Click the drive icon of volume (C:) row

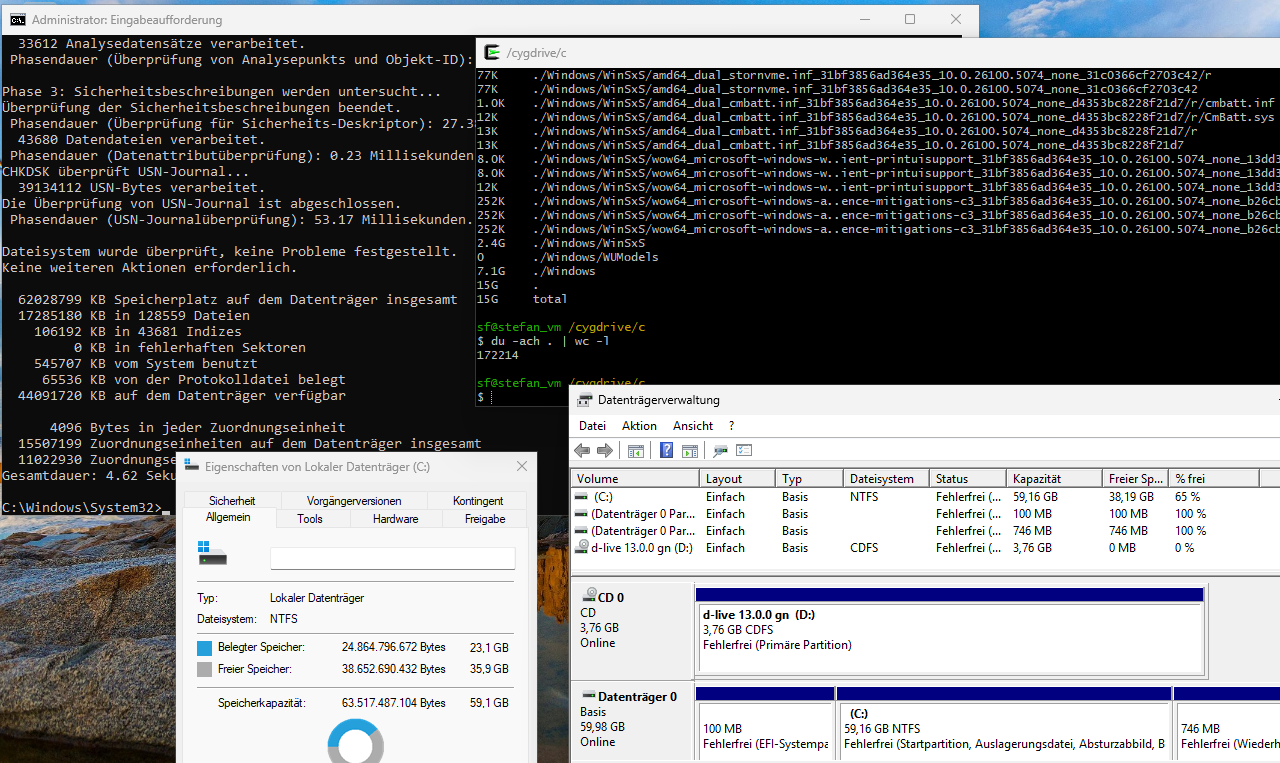(x=582, y=497)
